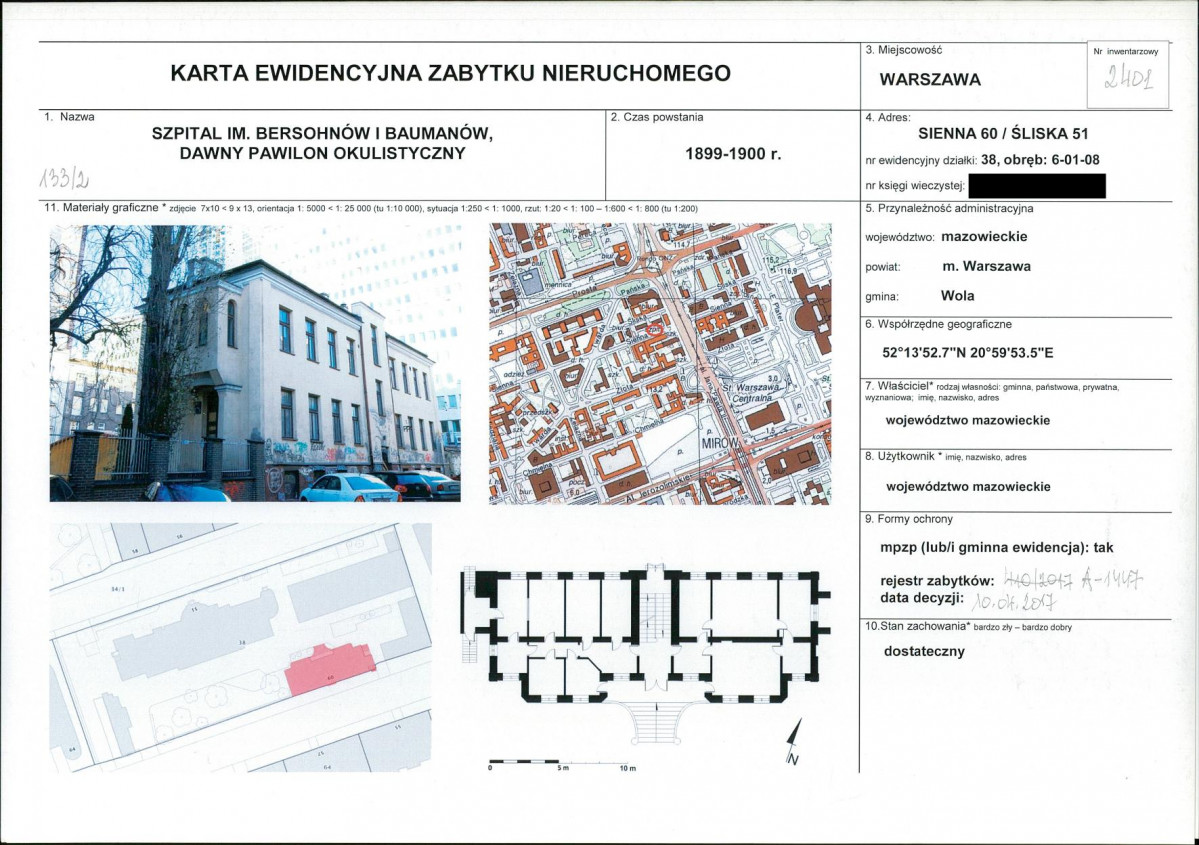
Task: Click the scale bar under floor plan
Action: [563, 765]
